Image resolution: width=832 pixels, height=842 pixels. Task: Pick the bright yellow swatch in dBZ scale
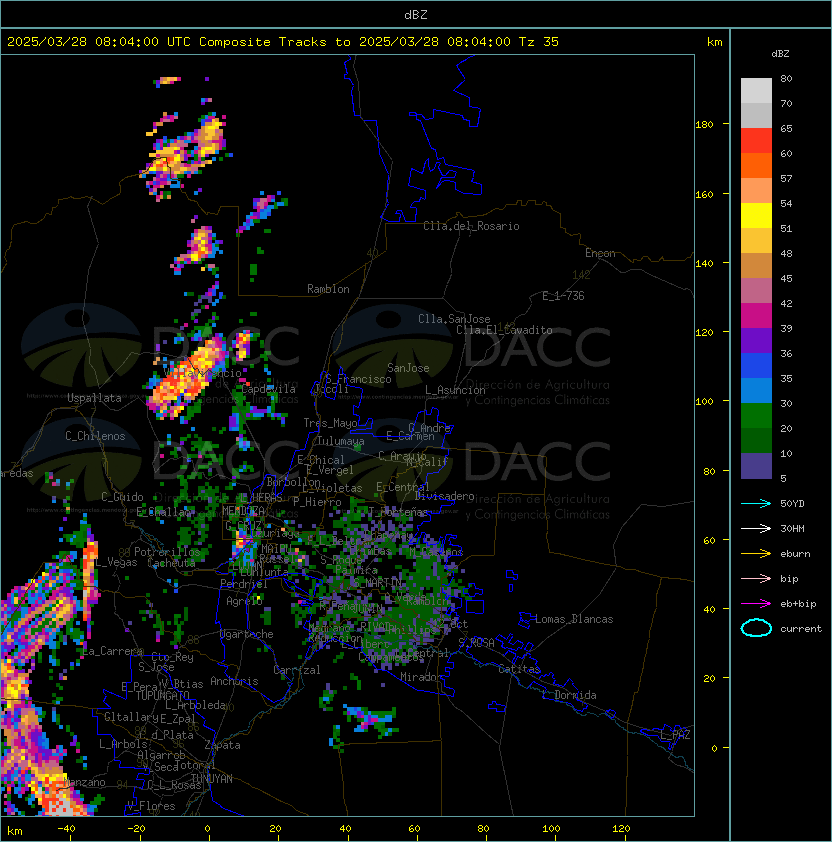756,216
